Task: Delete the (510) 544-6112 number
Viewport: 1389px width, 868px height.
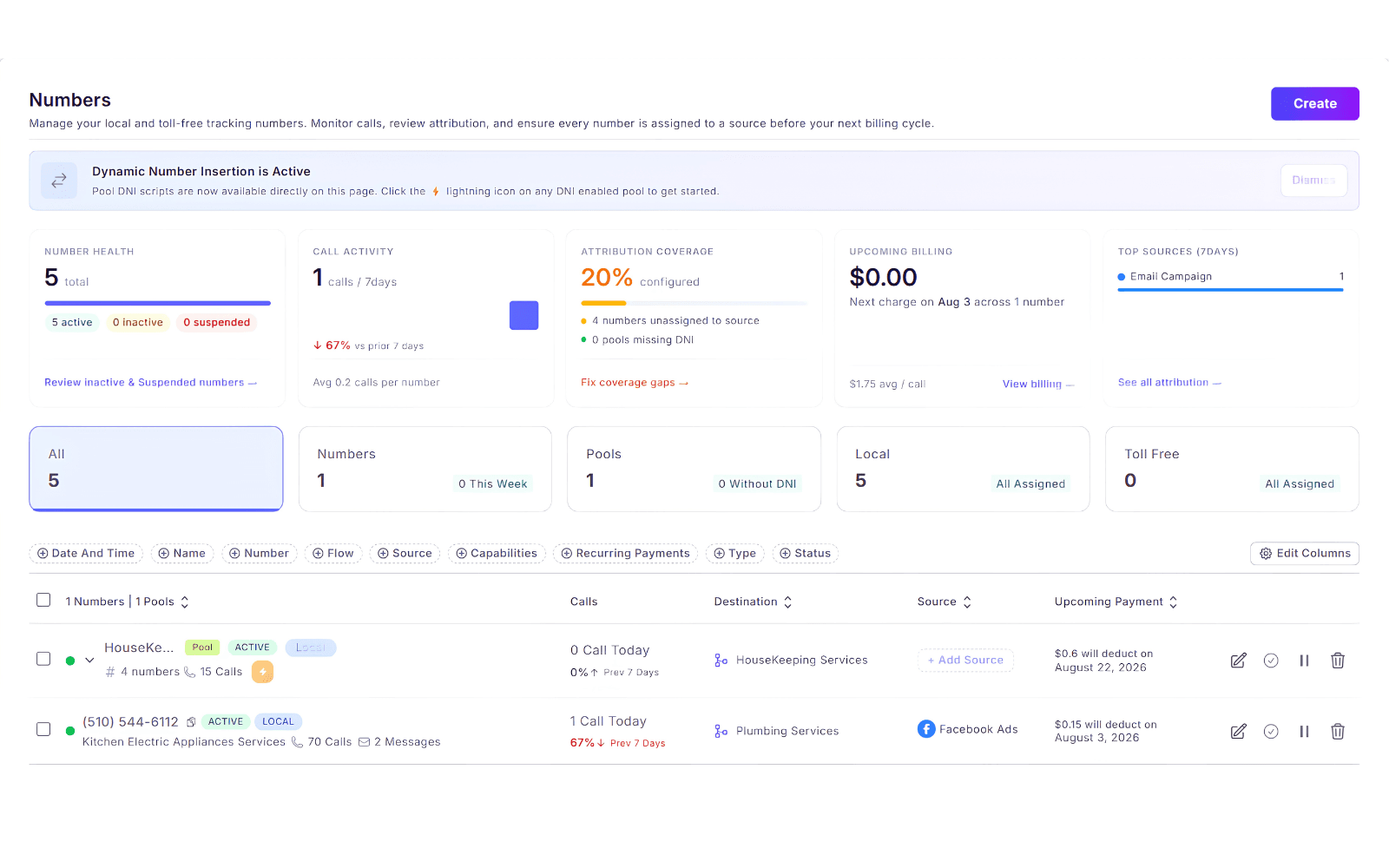Action: (x=1338, y=732)
